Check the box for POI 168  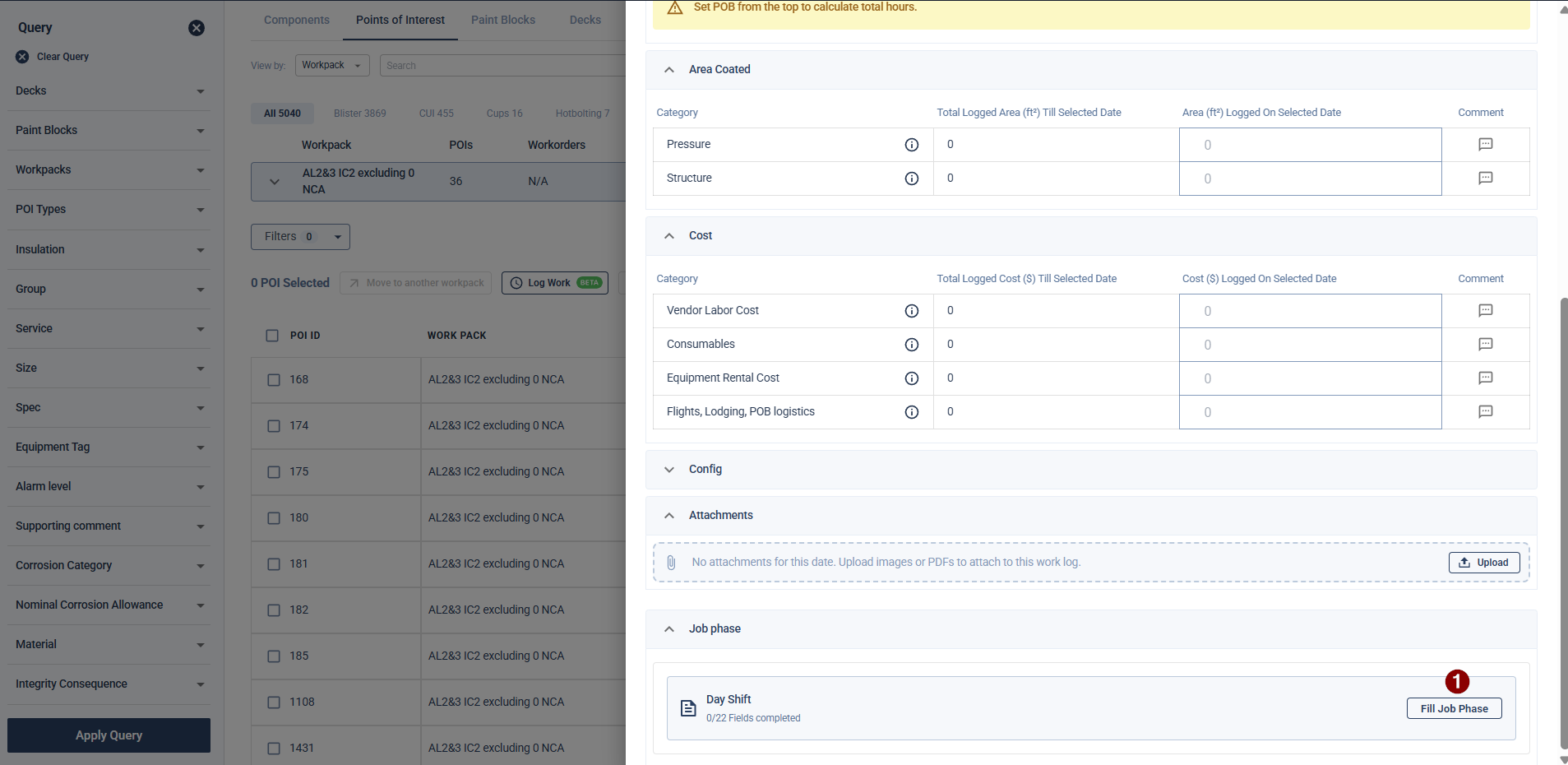(x=274, y=380)
